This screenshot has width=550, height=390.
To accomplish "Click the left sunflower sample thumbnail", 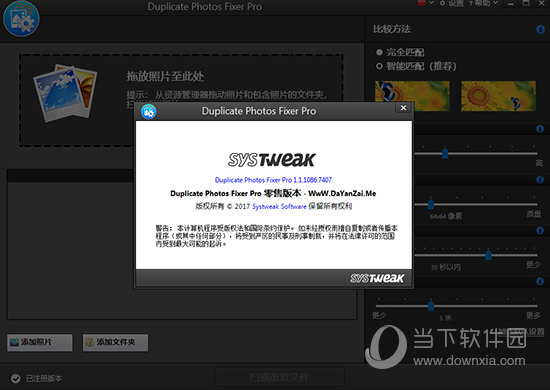I will point(412,96).
